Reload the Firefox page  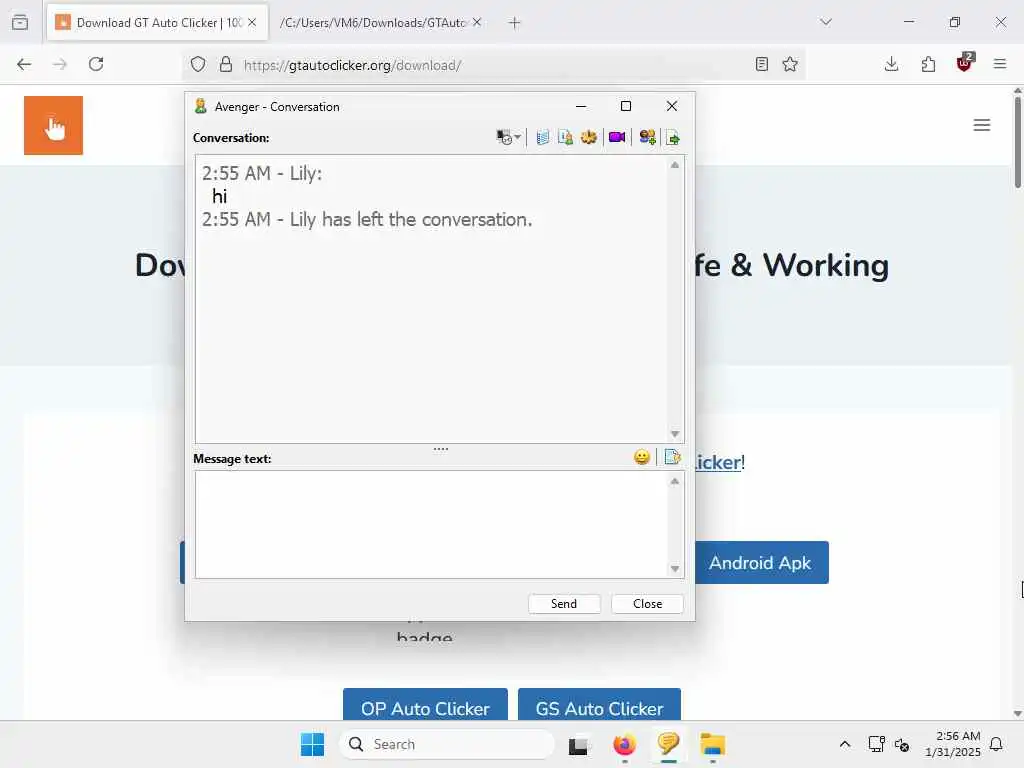(96, 64)
